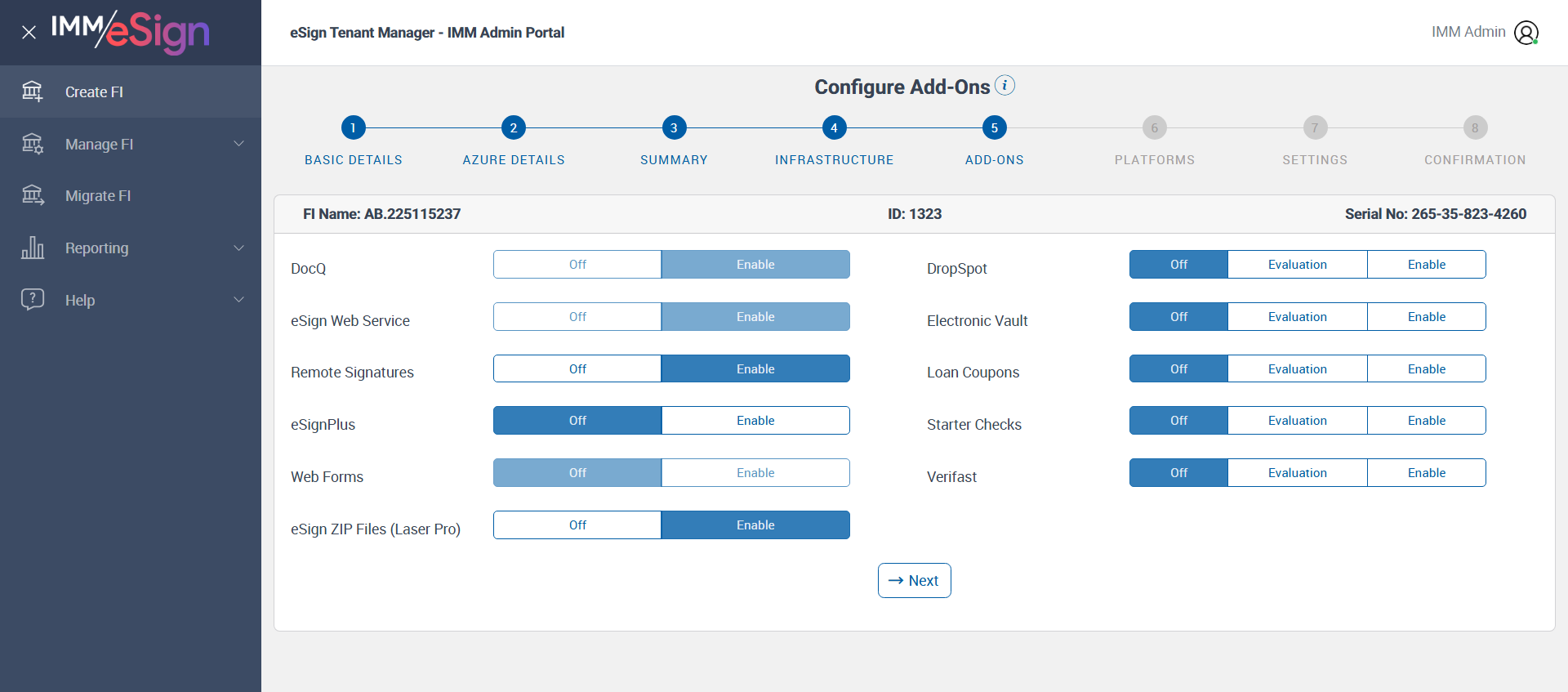Expand the Reporting menu chevron
Viewport: 1568px width, 692px height.
tap(239, 248)
